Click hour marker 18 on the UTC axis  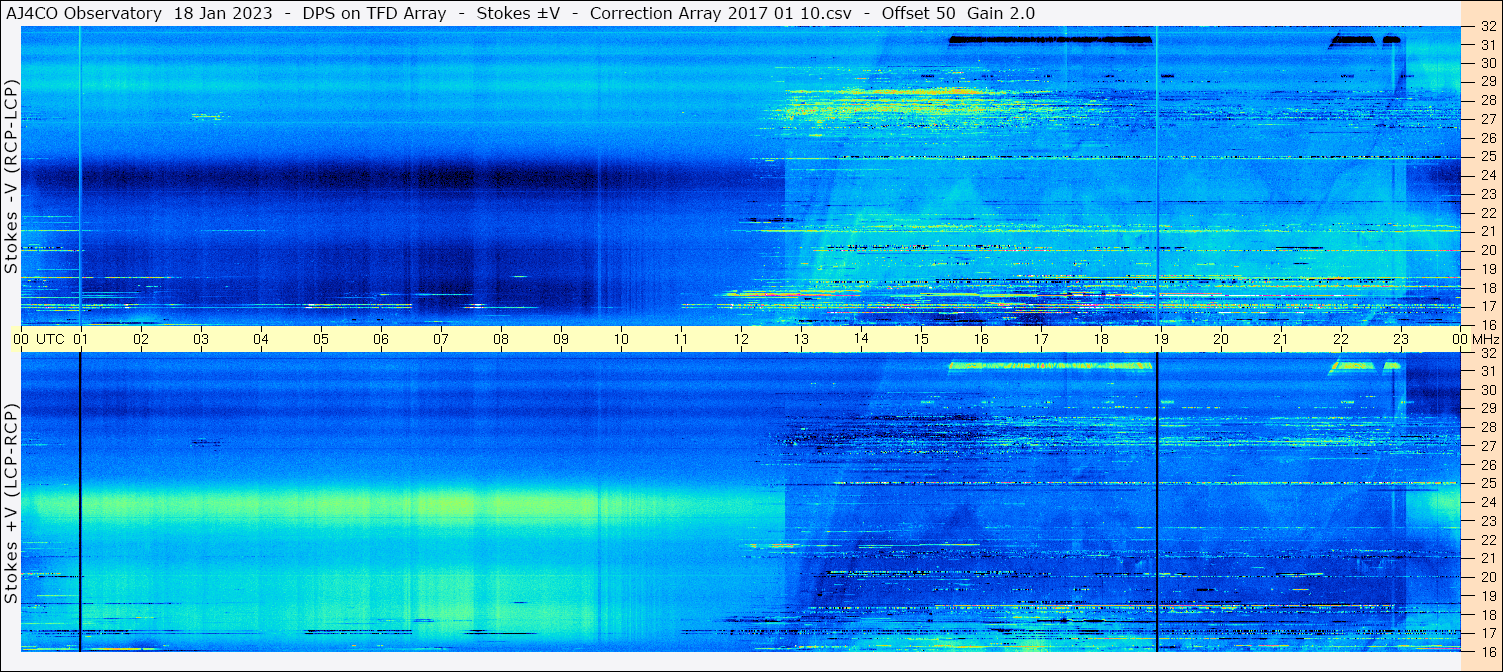[1101, 340]
